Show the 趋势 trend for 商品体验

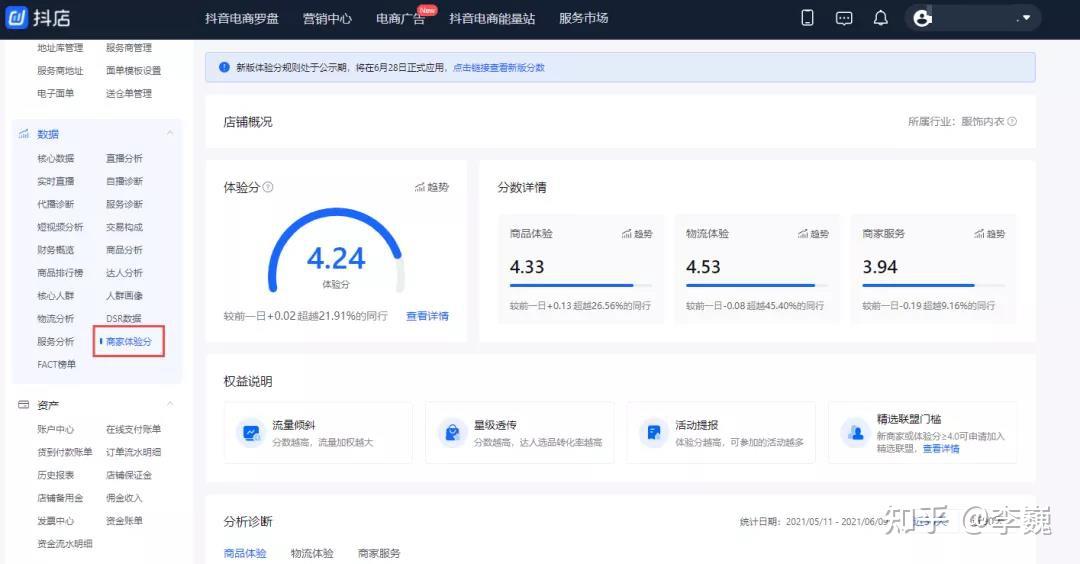[x=637, y=234]
